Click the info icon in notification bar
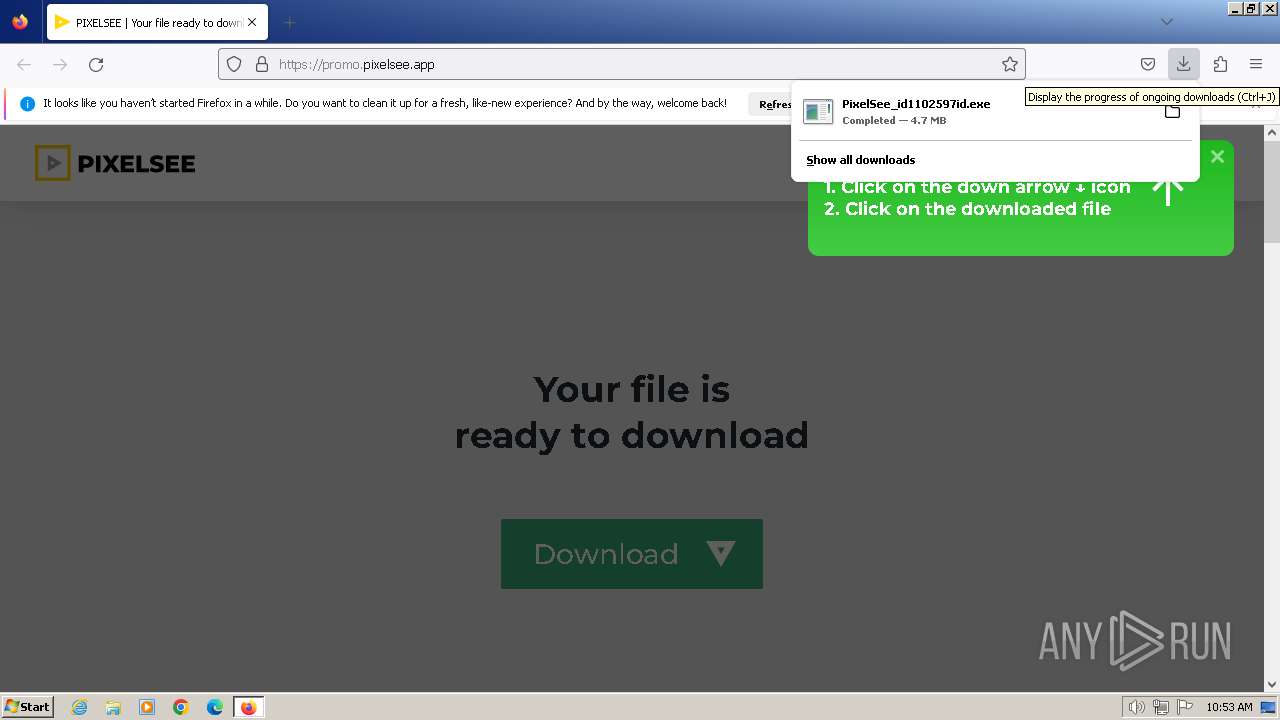Image resolution: width=1280 pixels, height=720 pixels. (27, 104)
